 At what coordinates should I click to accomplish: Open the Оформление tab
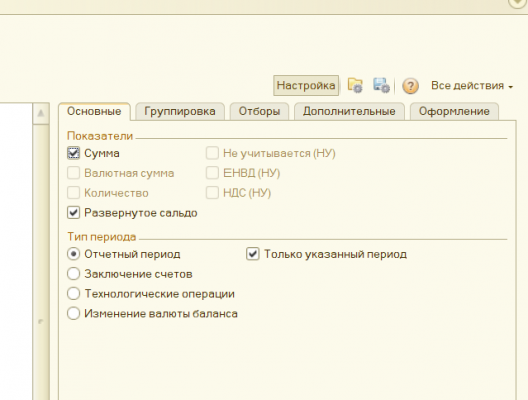(x=454, y=111)
